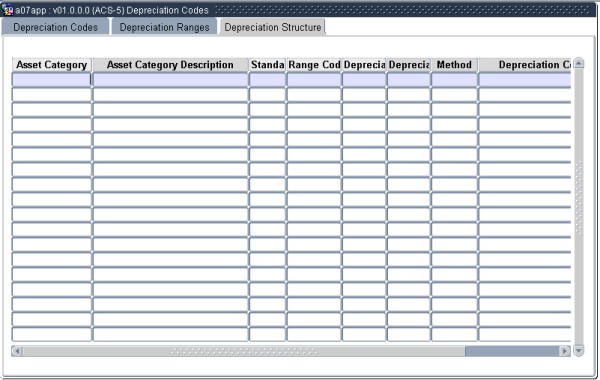Click the Method field in second row
The width and height of the screenshot is (600, 380).
click(454, 95)
